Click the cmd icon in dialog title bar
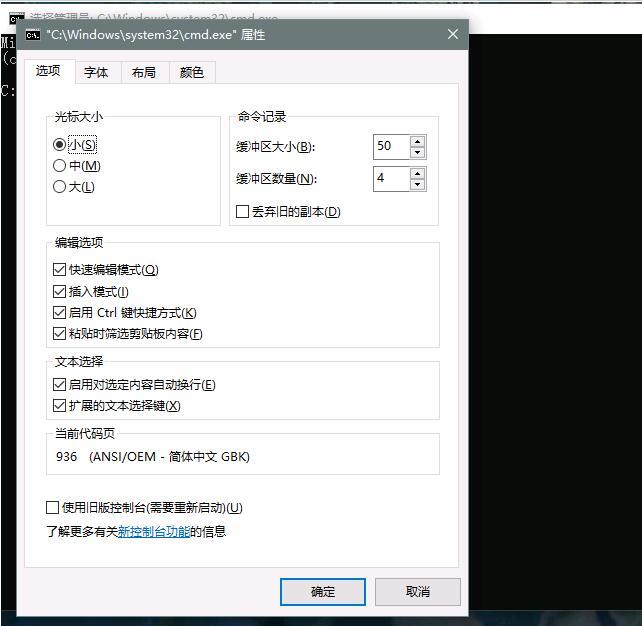 pyautogui.click(x=33, y=35)
